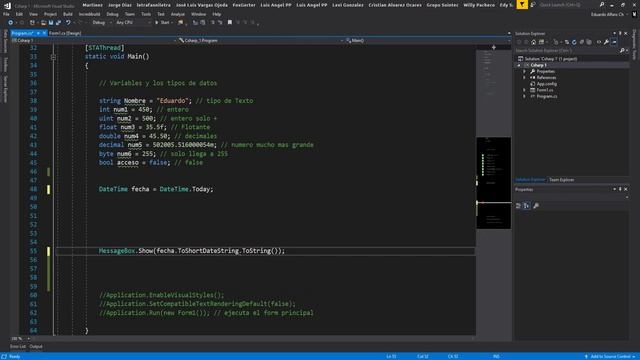Click Property Pages wrench in Properties panel

pyautogui.click(x=536, y=206)
